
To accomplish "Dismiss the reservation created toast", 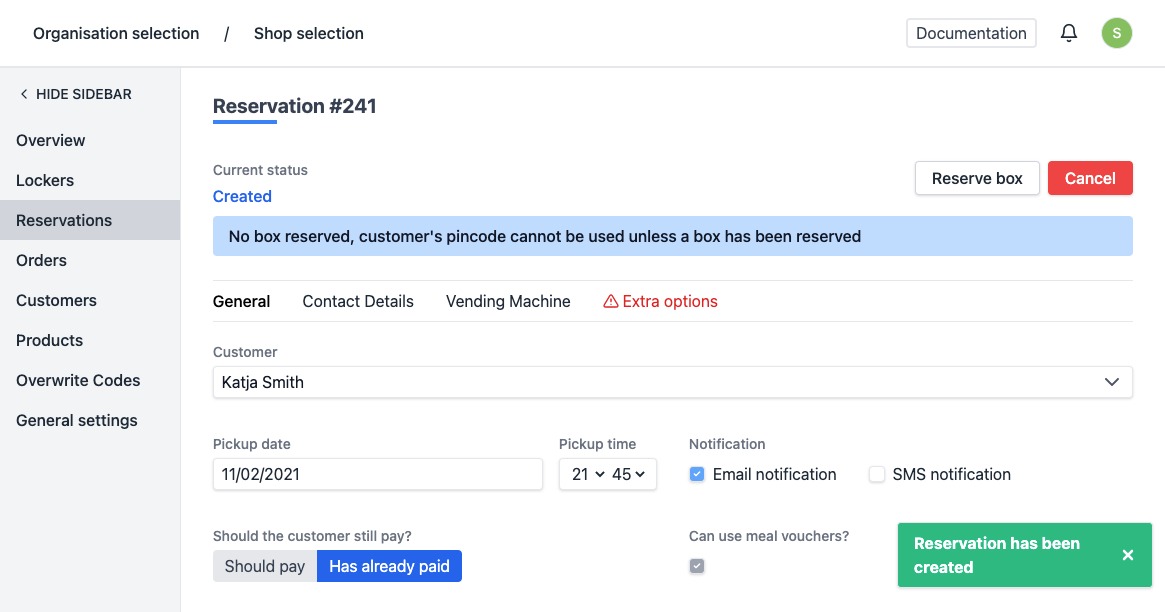I will point(1127,555).
